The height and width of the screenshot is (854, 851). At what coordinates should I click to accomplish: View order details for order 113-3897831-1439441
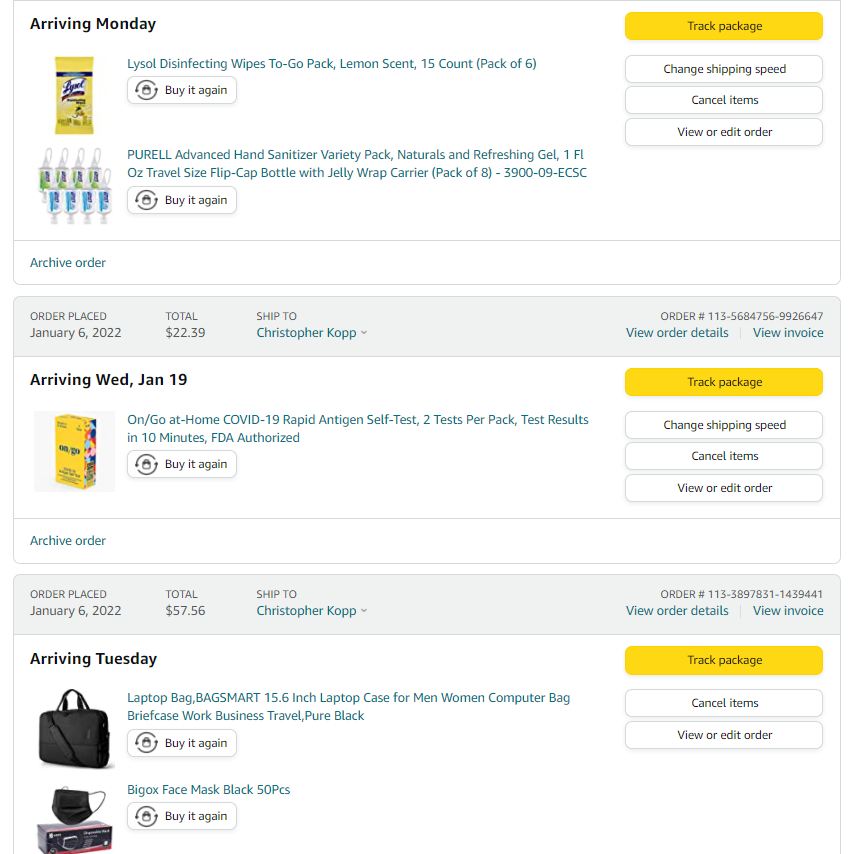(677, 611)
